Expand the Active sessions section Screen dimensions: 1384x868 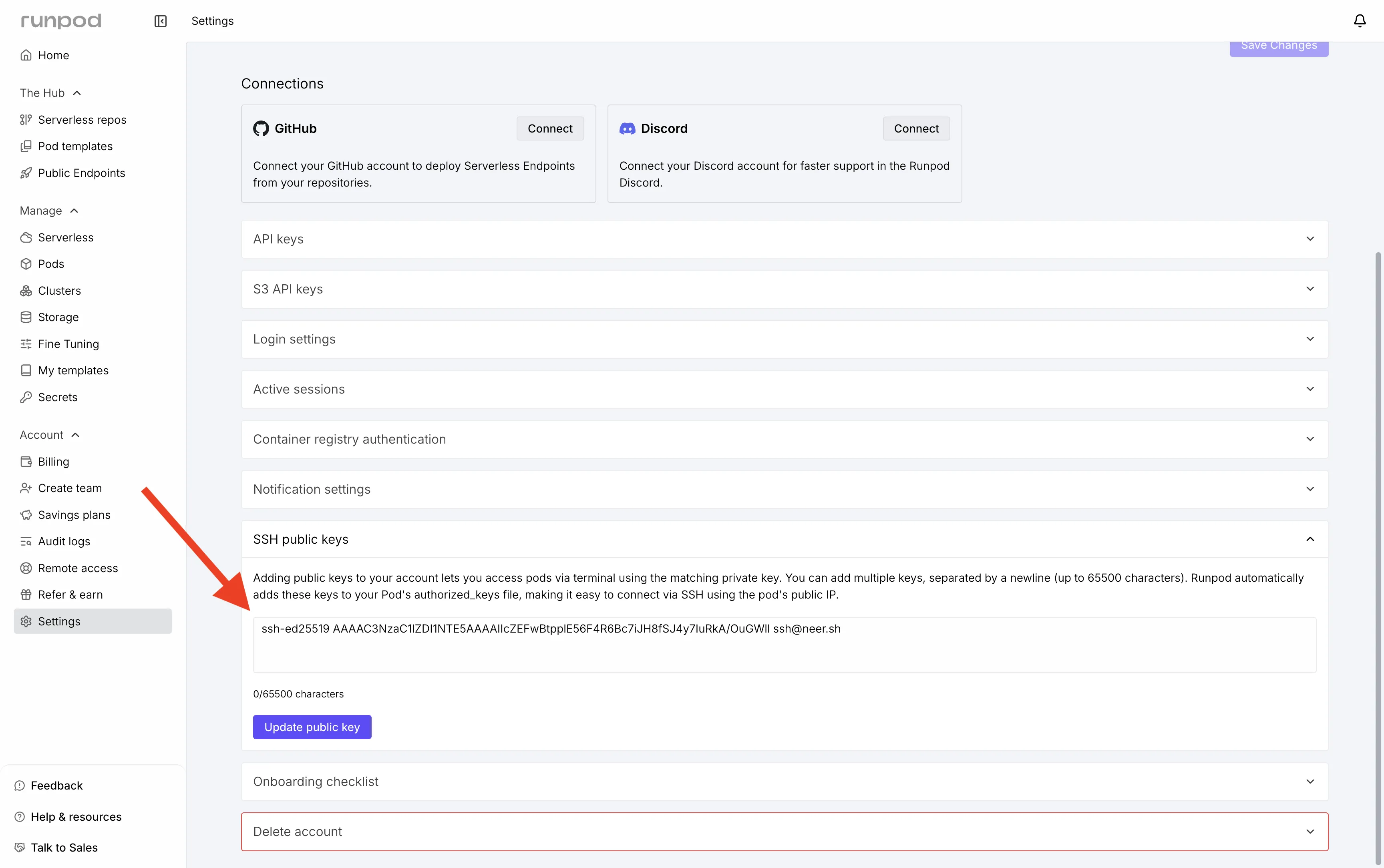[x=785, y=389]
